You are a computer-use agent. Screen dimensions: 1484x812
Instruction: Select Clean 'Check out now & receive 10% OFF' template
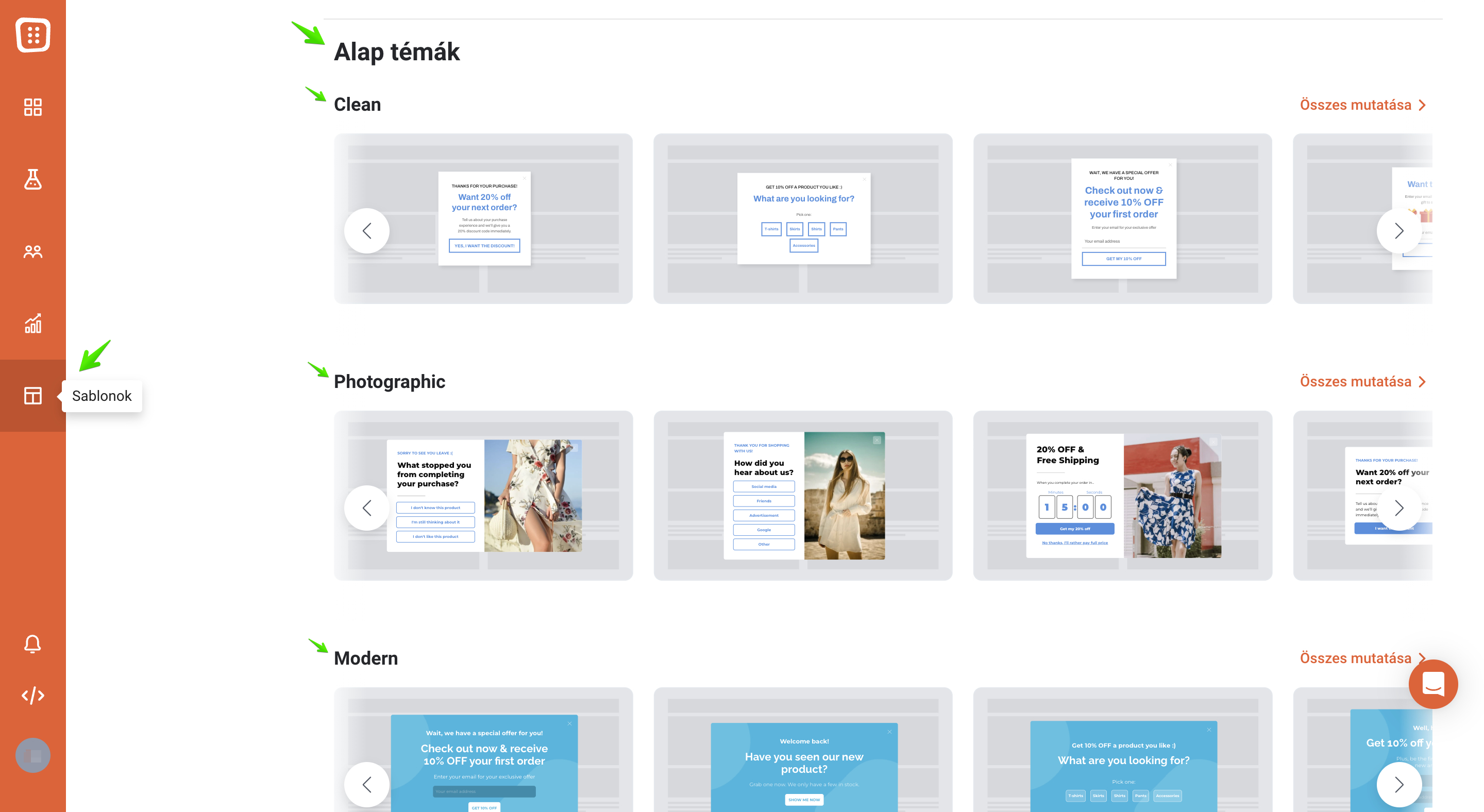click(x=1122, y=219)
